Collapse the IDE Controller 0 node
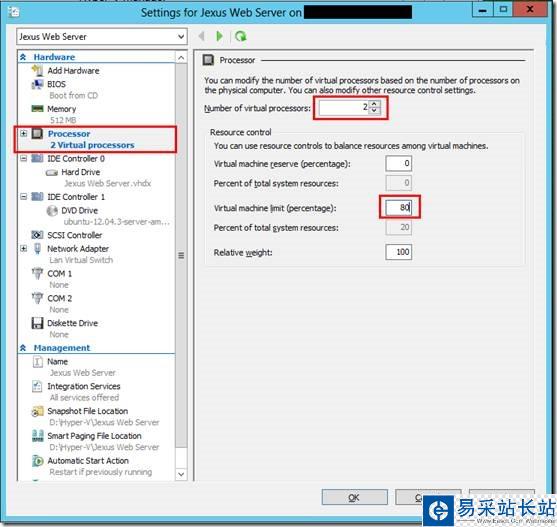The width and height of the screenshot is (557, 527). (23, 158)
